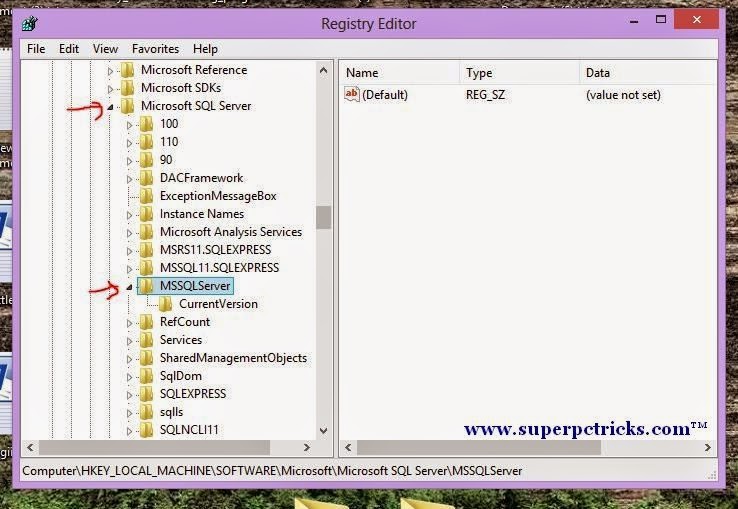The width and height of the screenshot is (738, 509).
Task: Click the SQLEXPRESS folder icon
Action: pos(146,394)
